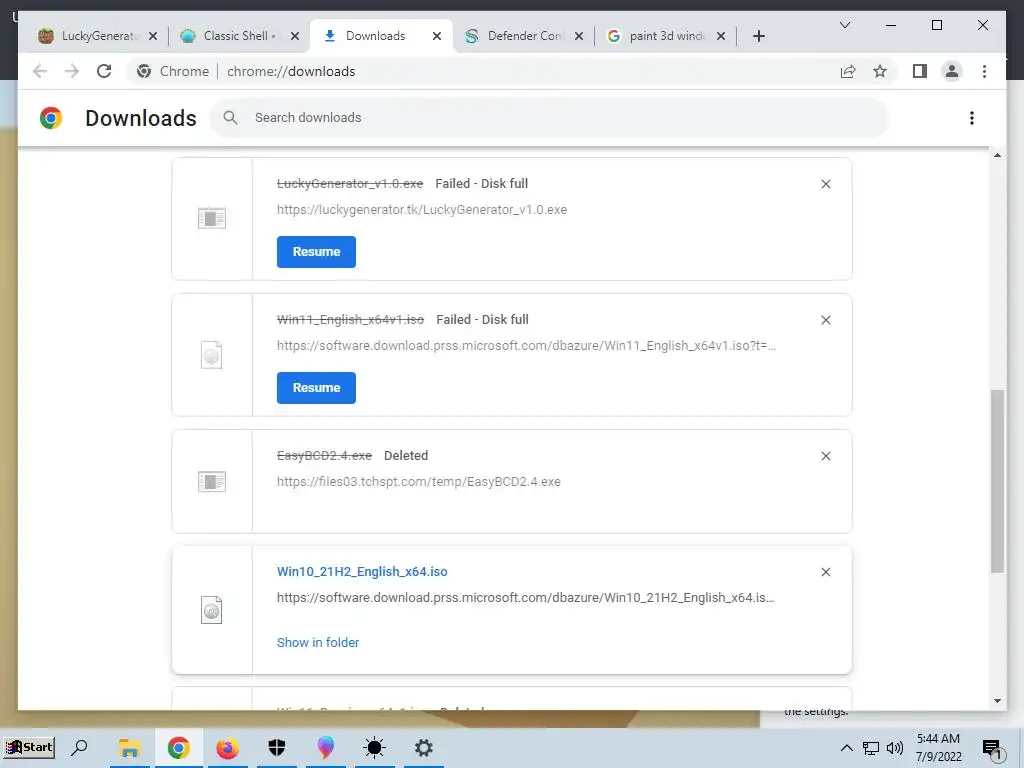1024x768 pixels.
Task: Open taskbar search magnifier
Action: click(x=80, y=747)
